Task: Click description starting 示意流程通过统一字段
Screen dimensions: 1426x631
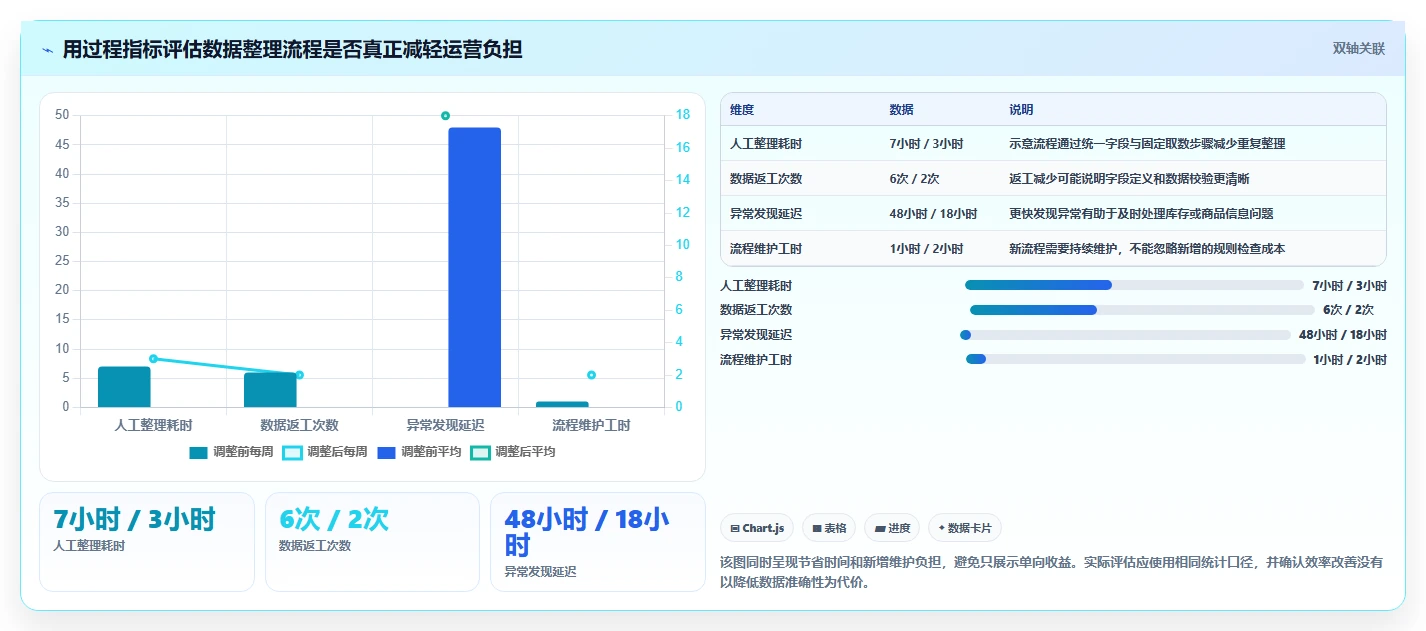Action: (1147, 144)
